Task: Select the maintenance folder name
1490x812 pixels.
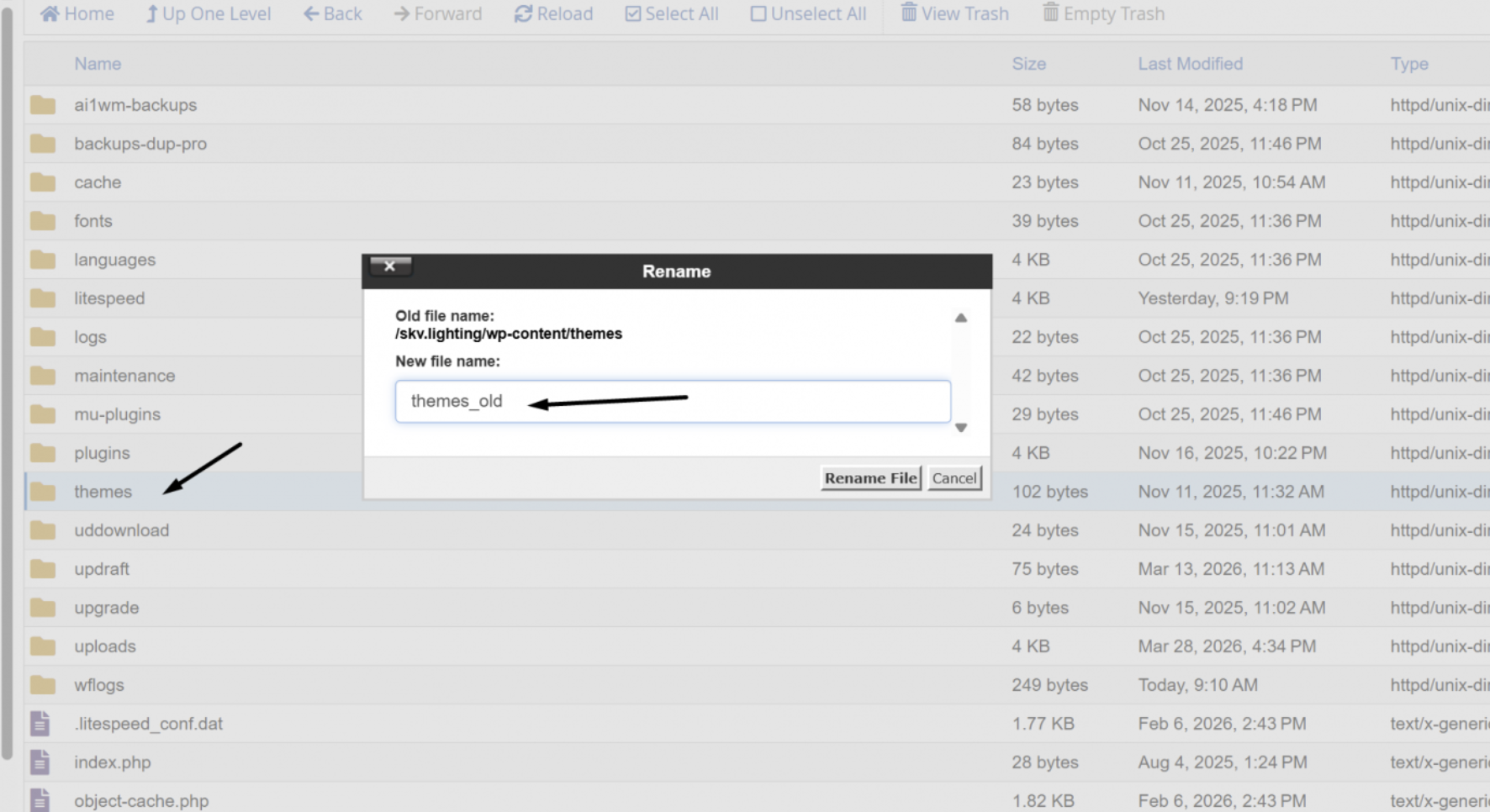Action: [124, 376]
